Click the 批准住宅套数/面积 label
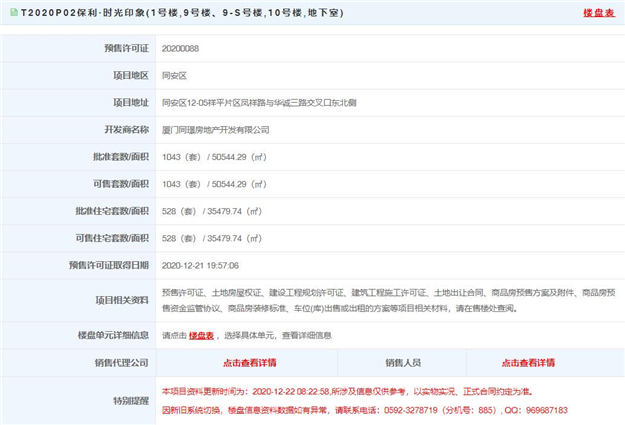 (112, 211)
